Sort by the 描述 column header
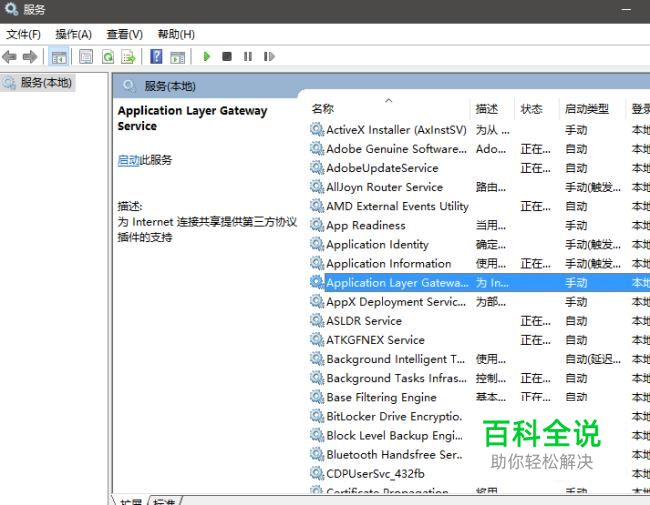The height and width of the screenshot is (505, 650). pyautogui.click(x=487, y=109)
